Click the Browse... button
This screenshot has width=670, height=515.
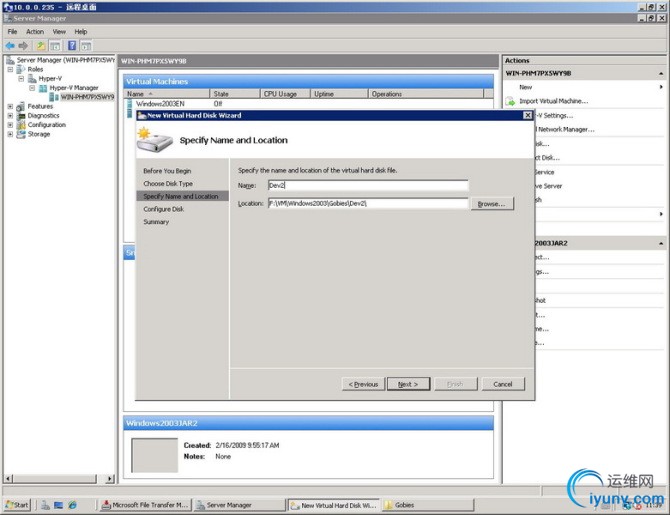pos(492,204)
